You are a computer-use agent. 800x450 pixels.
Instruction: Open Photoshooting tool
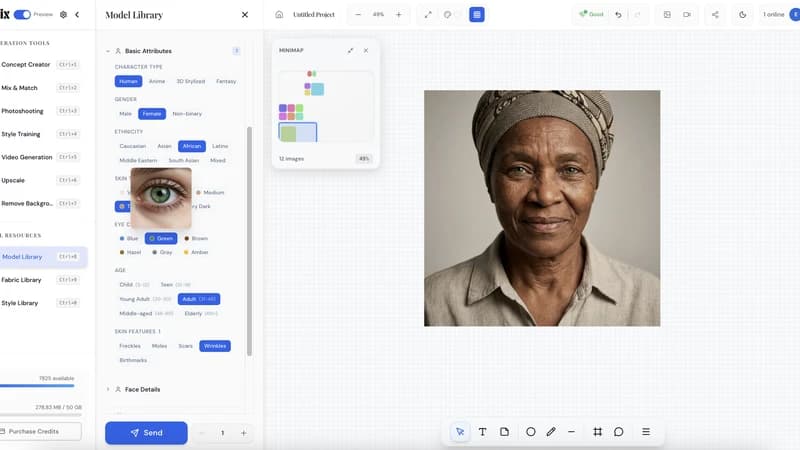[40, 111]
